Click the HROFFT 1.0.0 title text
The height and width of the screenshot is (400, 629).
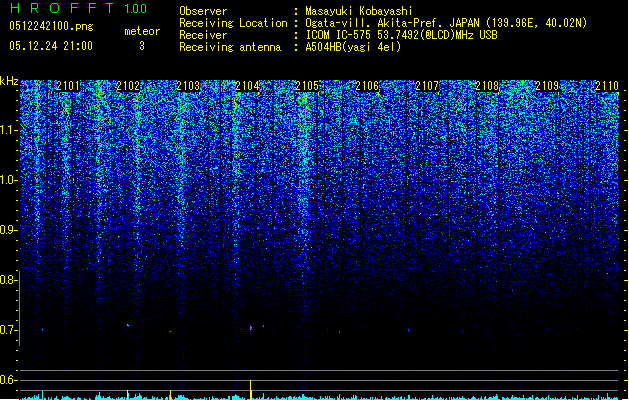(79, 8)
